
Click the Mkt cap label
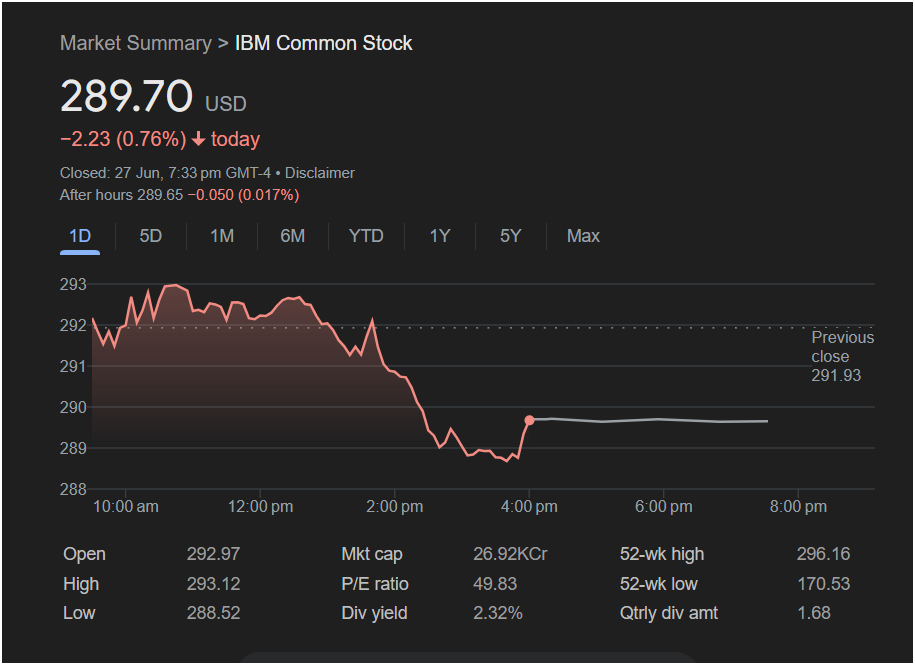click(372, 554)
